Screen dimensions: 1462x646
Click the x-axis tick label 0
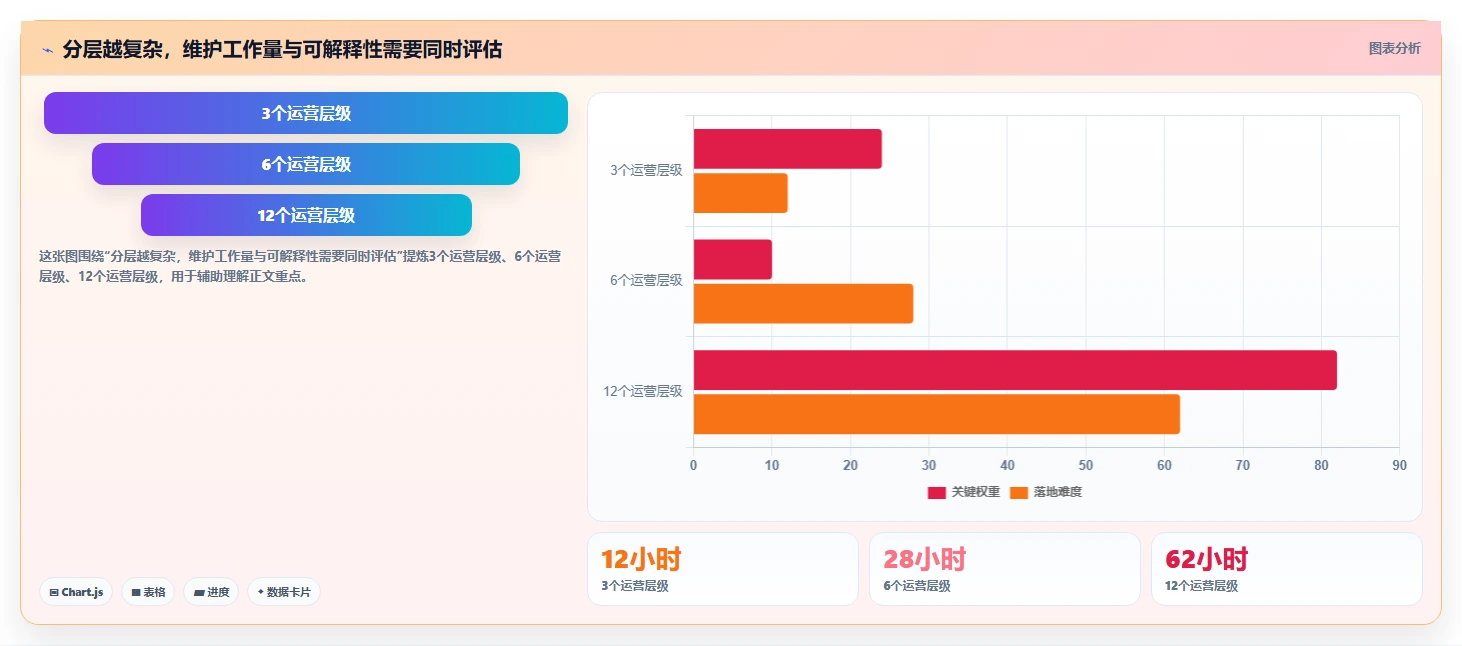(x=694, y=465)
